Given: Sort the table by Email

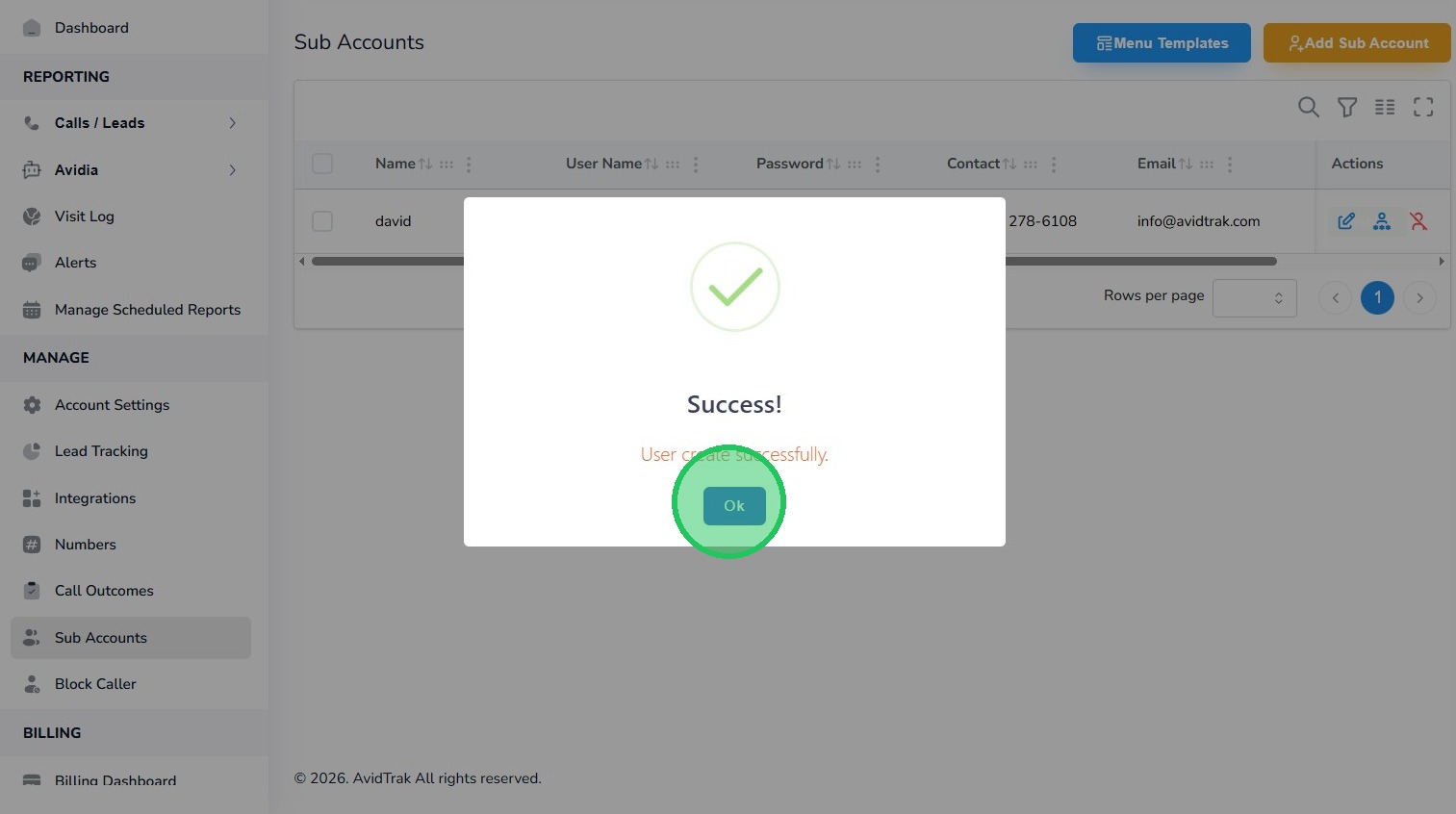Looking at the screenshot, I should pyautogui.click(x=1186, y=165).
